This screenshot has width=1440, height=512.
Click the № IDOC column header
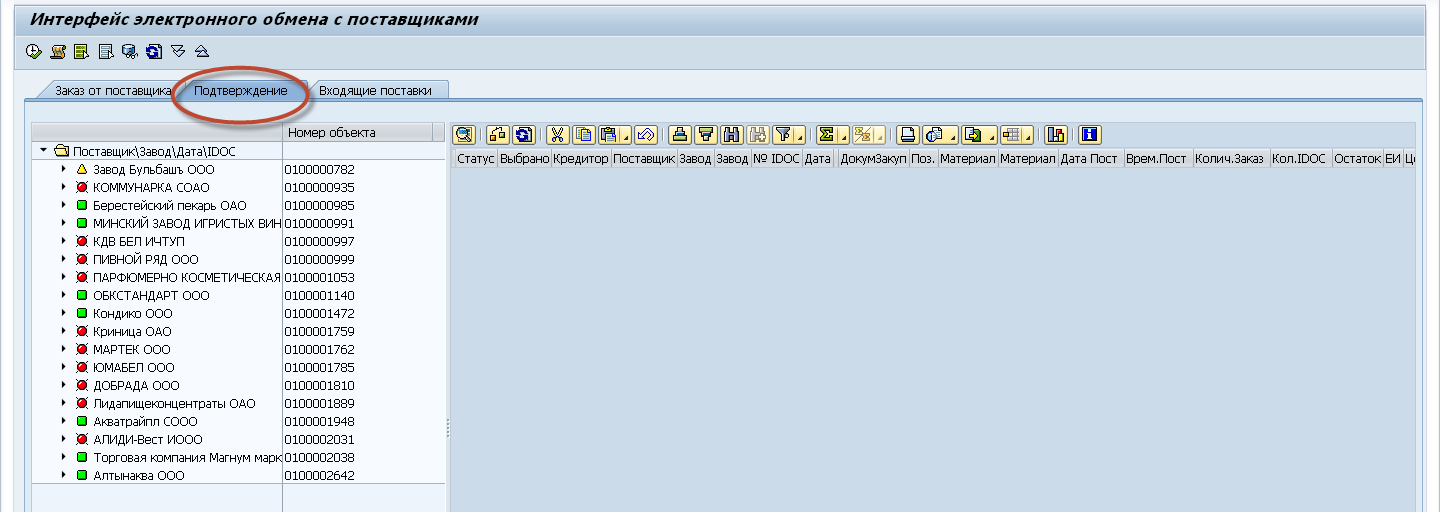tap(776, 158)
